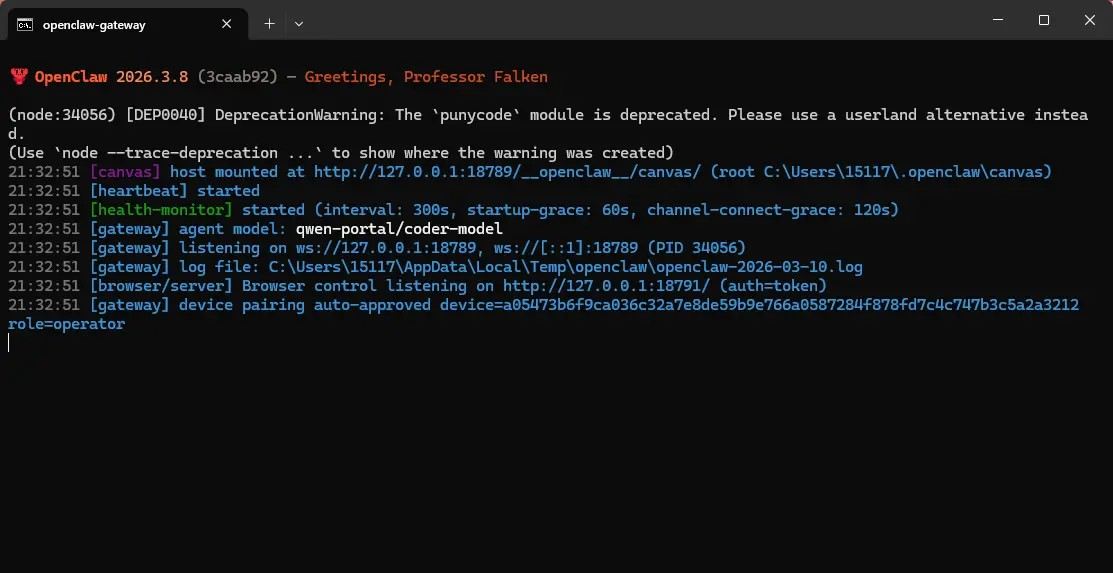This screenshot has height=573, width=1113.
Task: Close the openclaw-gateway tab
Action: coord(226,24)
